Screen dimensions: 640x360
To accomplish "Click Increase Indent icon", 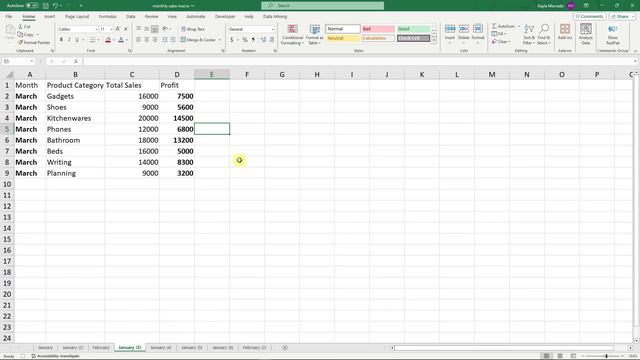I will pyautogui.click(x=173, y=40).
